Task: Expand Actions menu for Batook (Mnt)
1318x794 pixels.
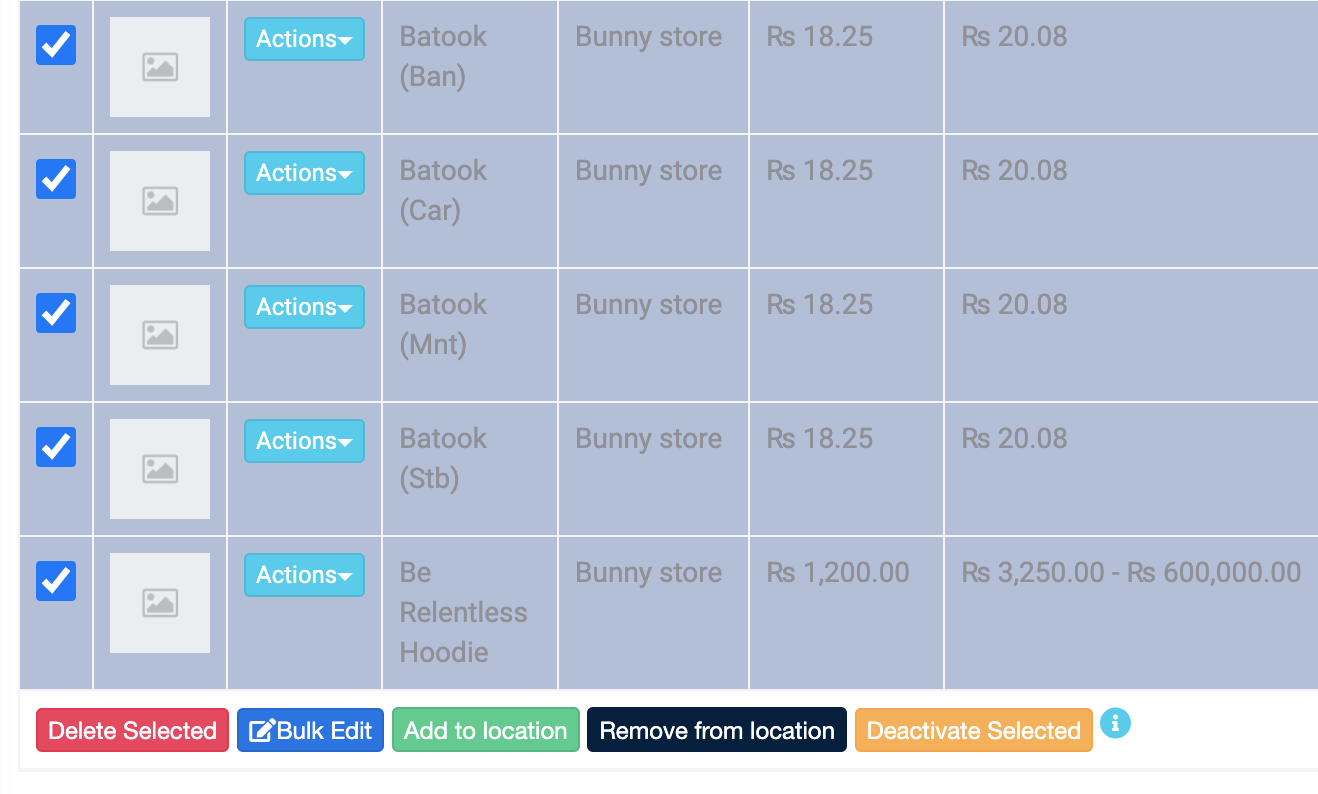Action: [x=304, y=307]
